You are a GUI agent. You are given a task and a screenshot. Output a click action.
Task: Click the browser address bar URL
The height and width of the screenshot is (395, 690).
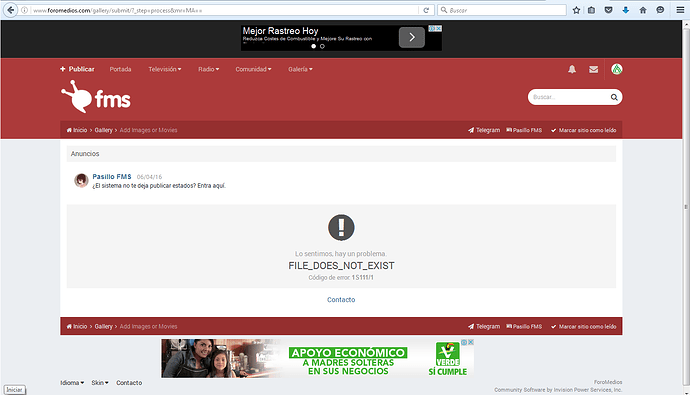224,10
